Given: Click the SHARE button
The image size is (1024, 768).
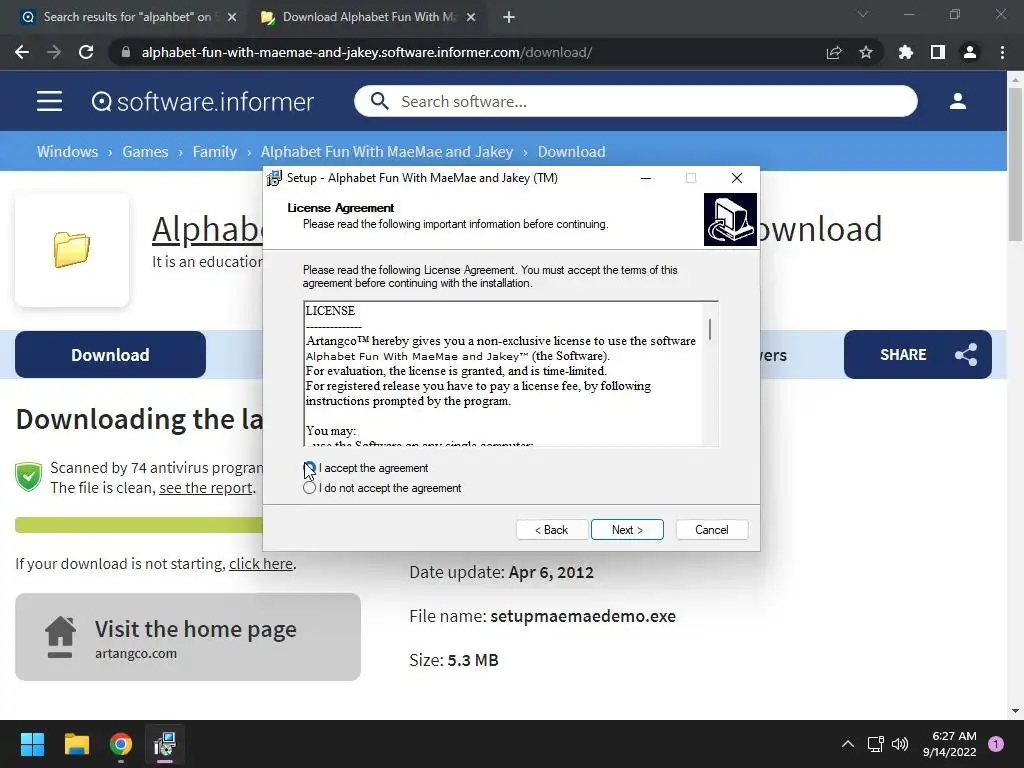Looking at the screenshot, I should [x=918, y=355].
